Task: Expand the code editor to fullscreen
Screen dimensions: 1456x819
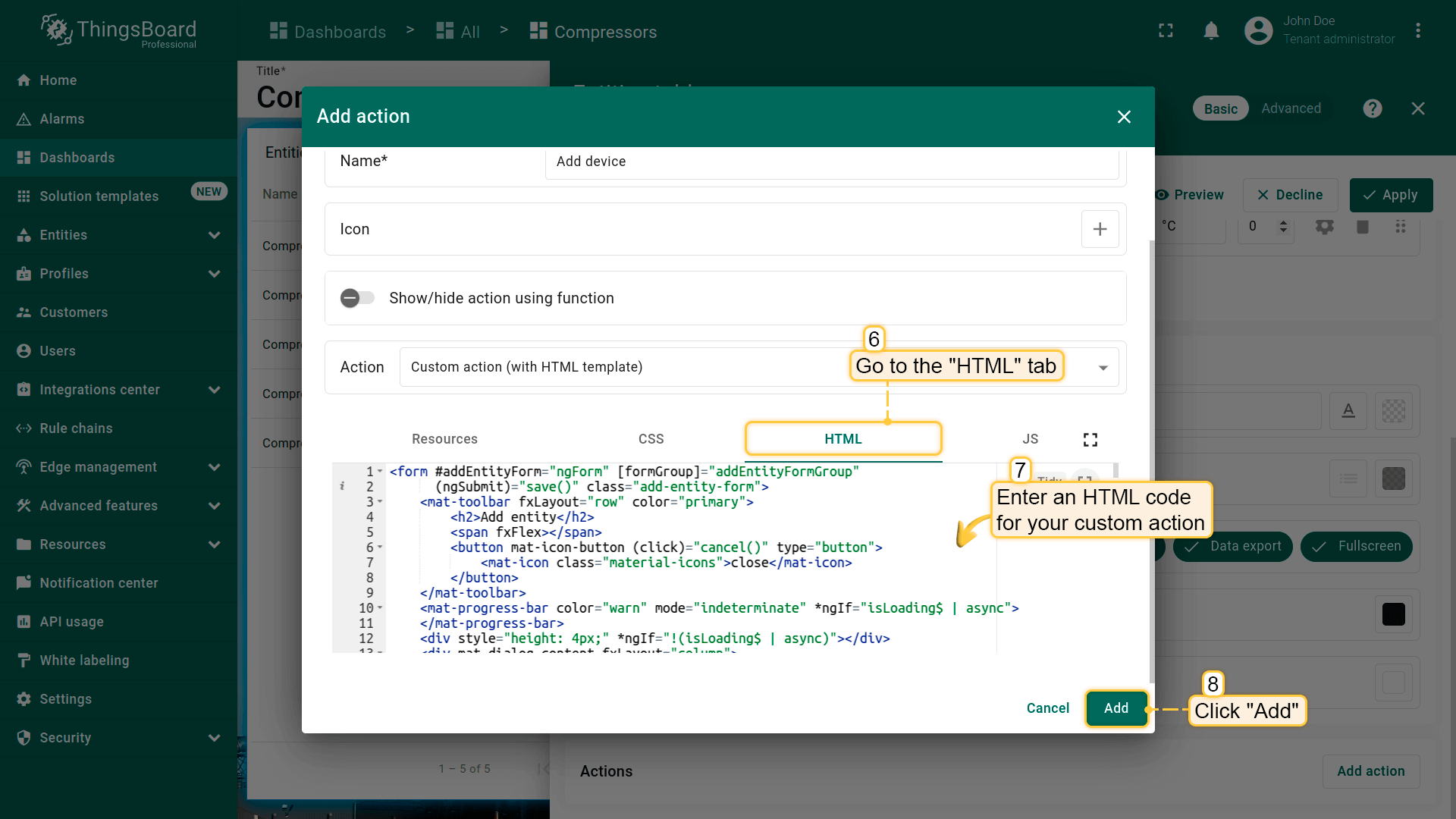Action: (x=1090, y=440)
